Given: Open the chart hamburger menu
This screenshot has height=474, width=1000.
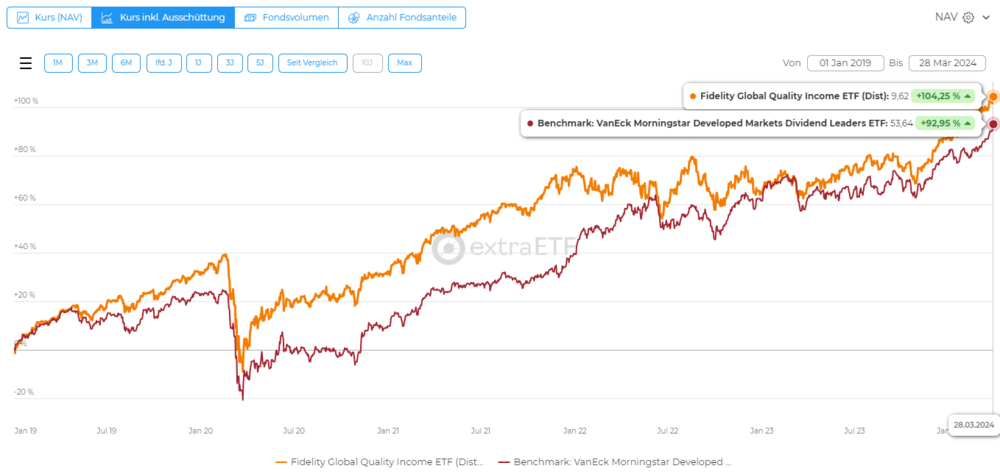Looking at the screenshot, I should coord(26,63).
